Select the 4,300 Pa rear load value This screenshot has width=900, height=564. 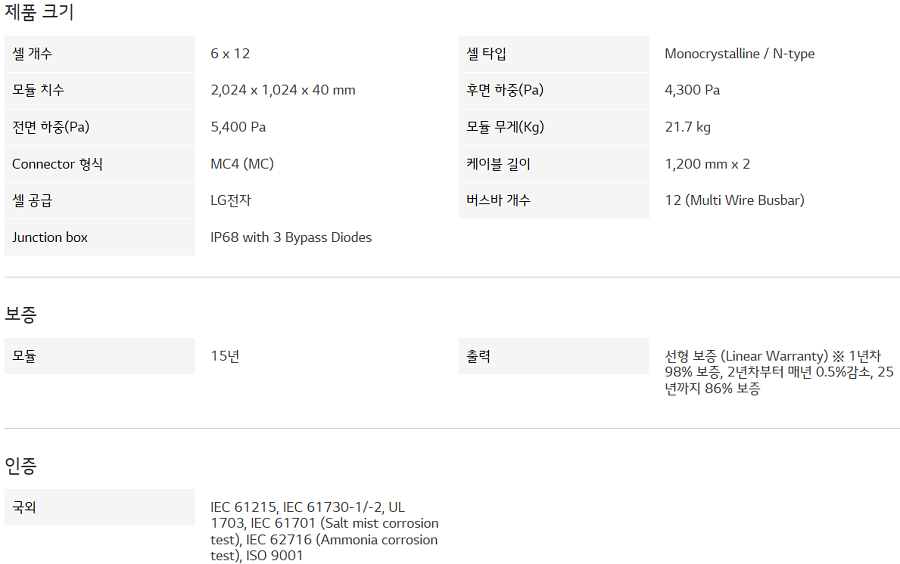(692, 91)
